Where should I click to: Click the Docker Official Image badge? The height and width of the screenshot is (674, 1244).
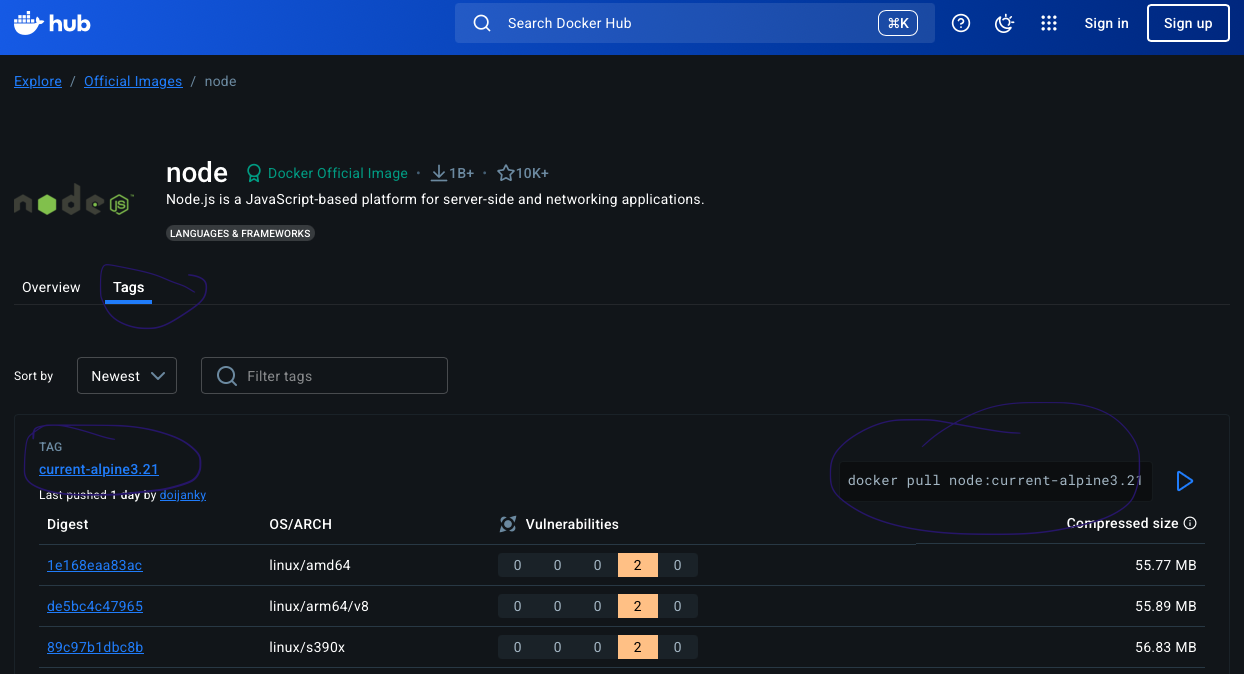point(327,173)
